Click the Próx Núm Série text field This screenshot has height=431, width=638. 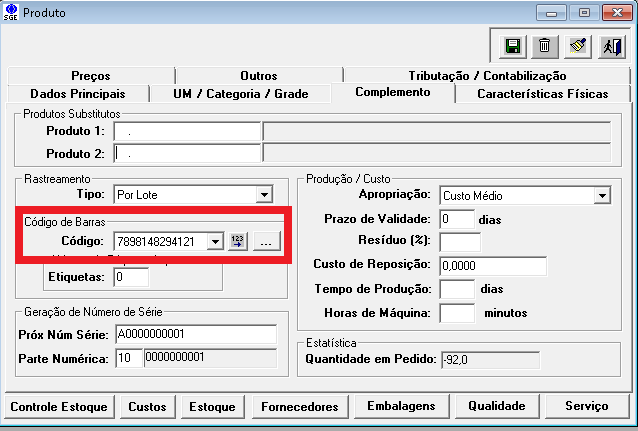194,333
